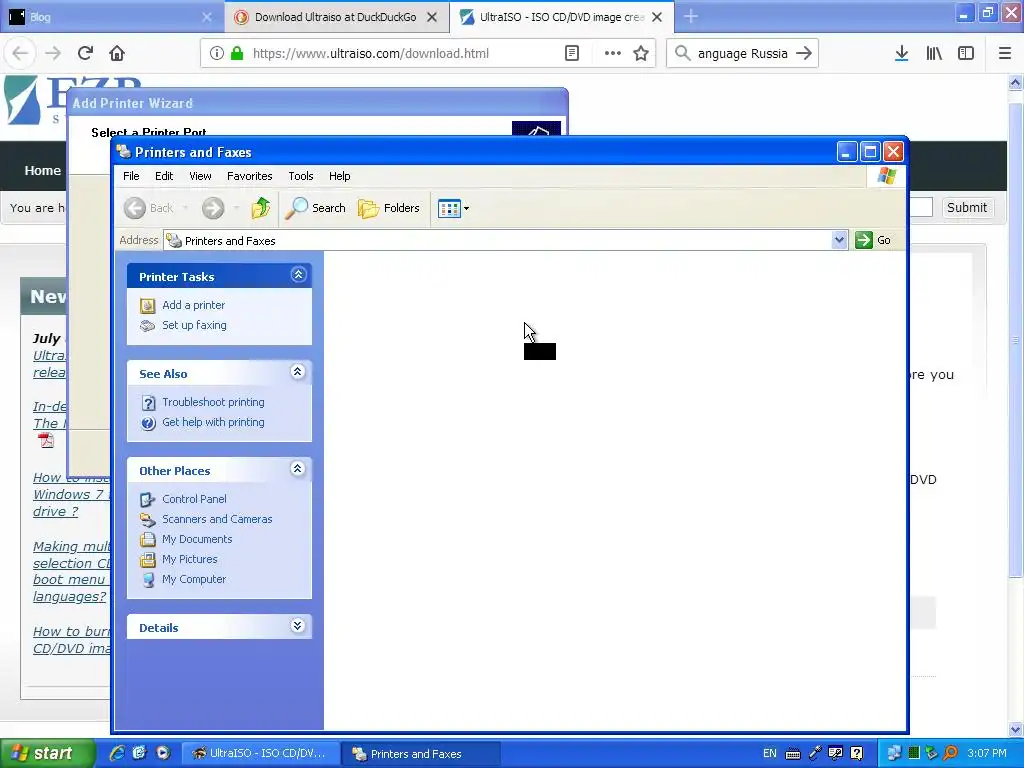Click the Add a printer icon
Viewport: 1024px width, 768px height.
148,305
